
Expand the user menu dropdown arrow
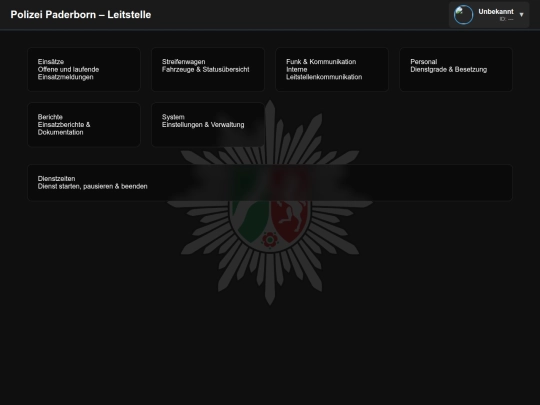tap(521, 14)
